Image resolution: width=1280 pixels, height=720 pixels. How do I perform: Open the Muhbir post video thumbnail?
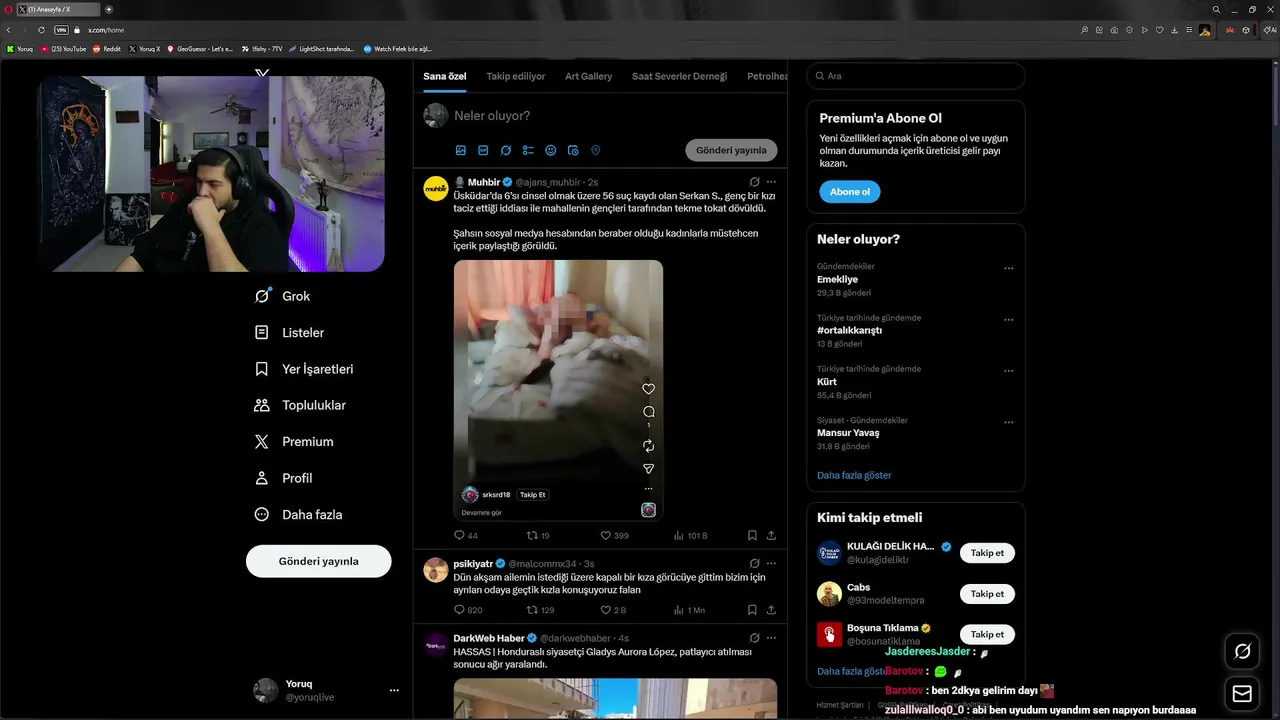(x=558, y=390)
